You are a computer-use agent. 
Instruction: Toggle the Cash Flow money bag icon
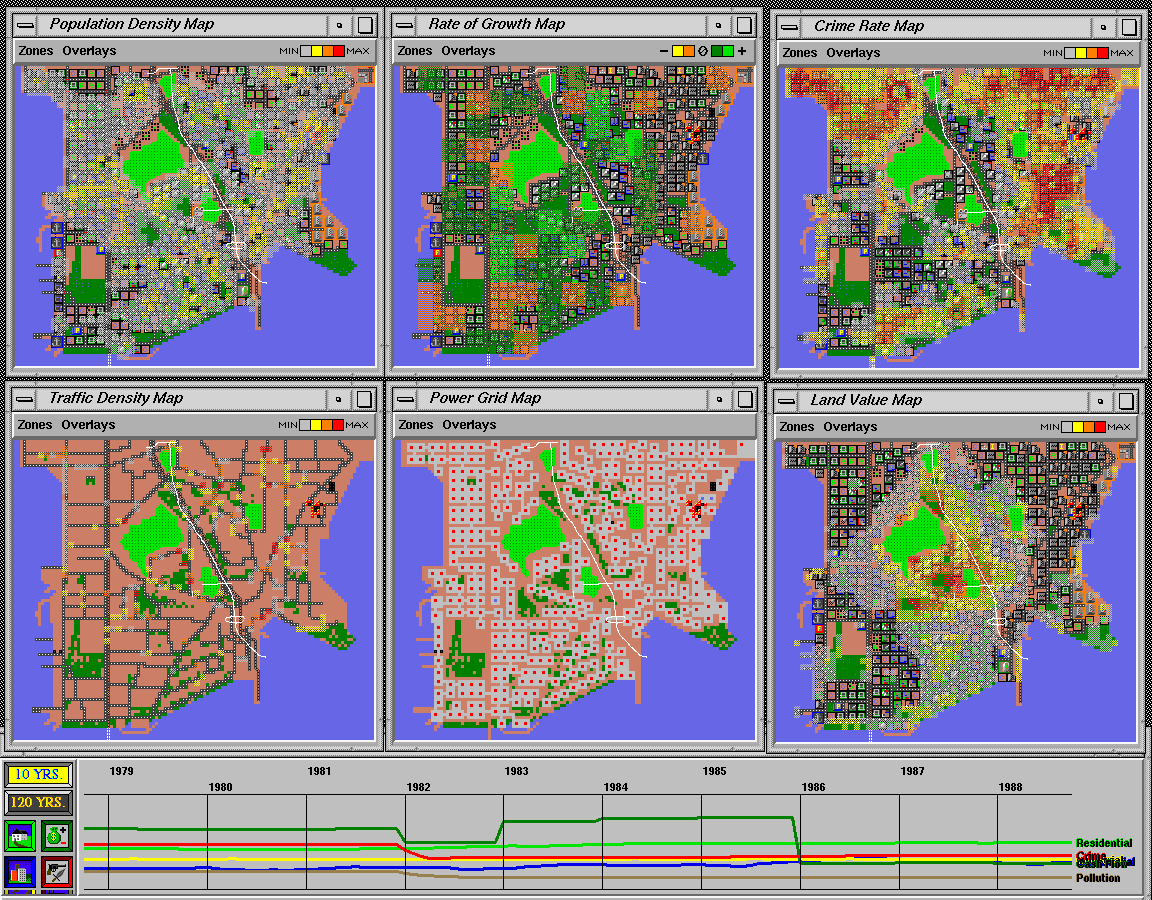[56, 836]
